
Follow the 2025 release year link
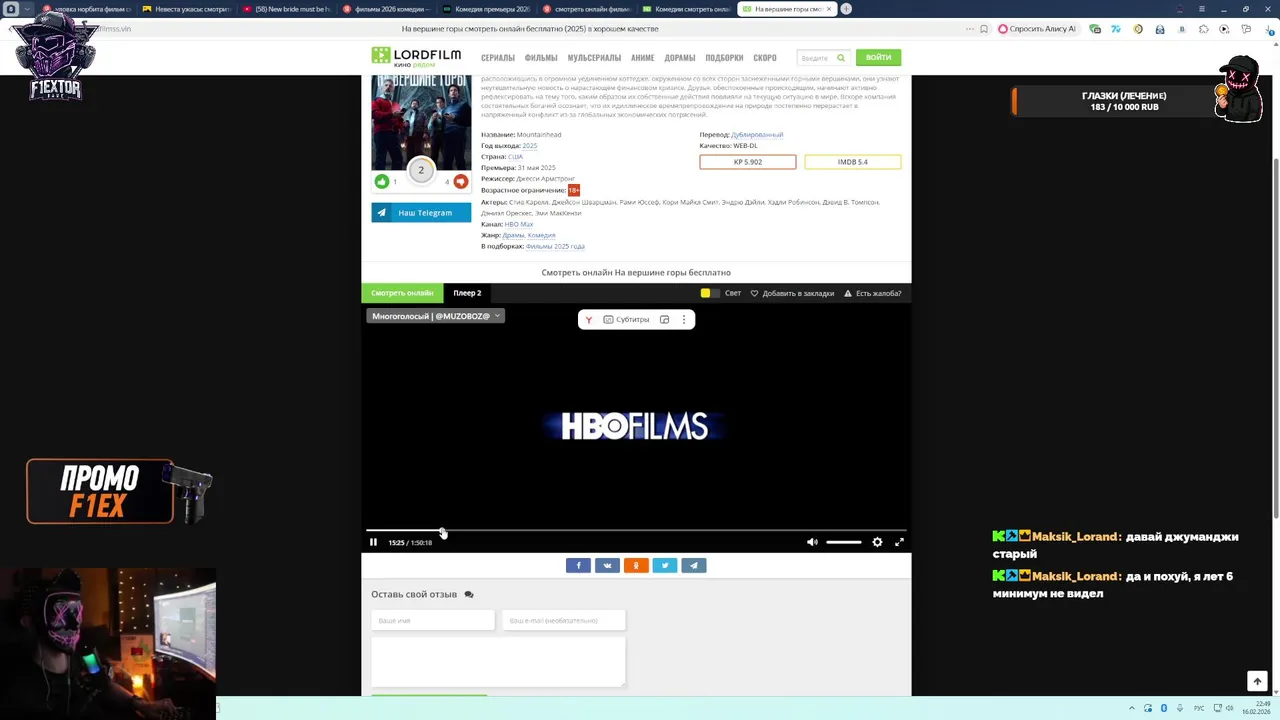(x=530, y=146)
